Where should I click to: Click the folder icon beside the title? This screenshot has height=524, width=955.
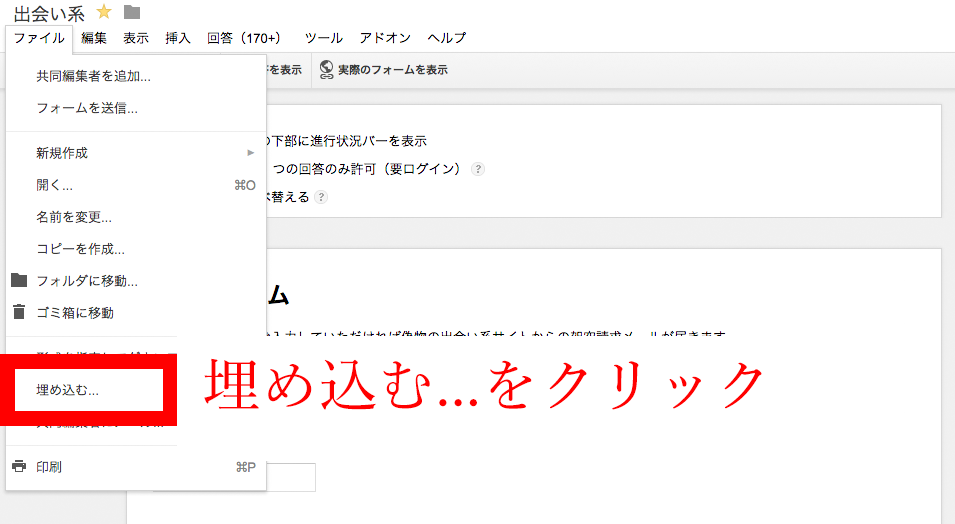tap(132, 12)
